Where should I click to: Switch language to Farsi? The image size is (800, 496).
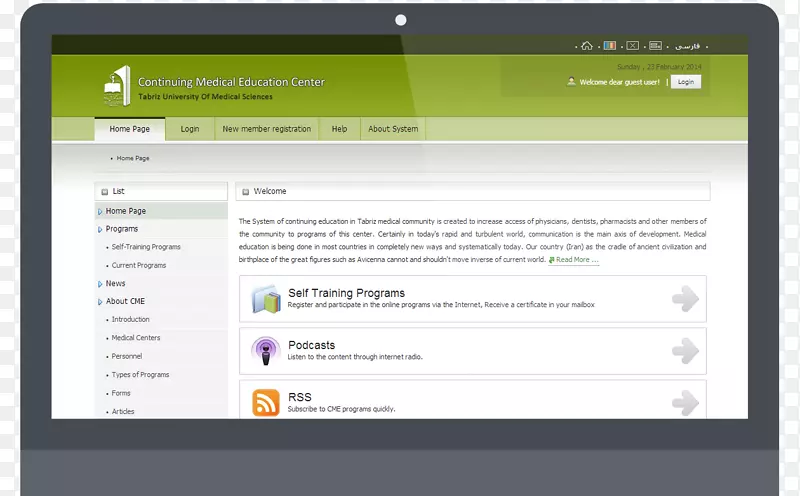(688, 46)
